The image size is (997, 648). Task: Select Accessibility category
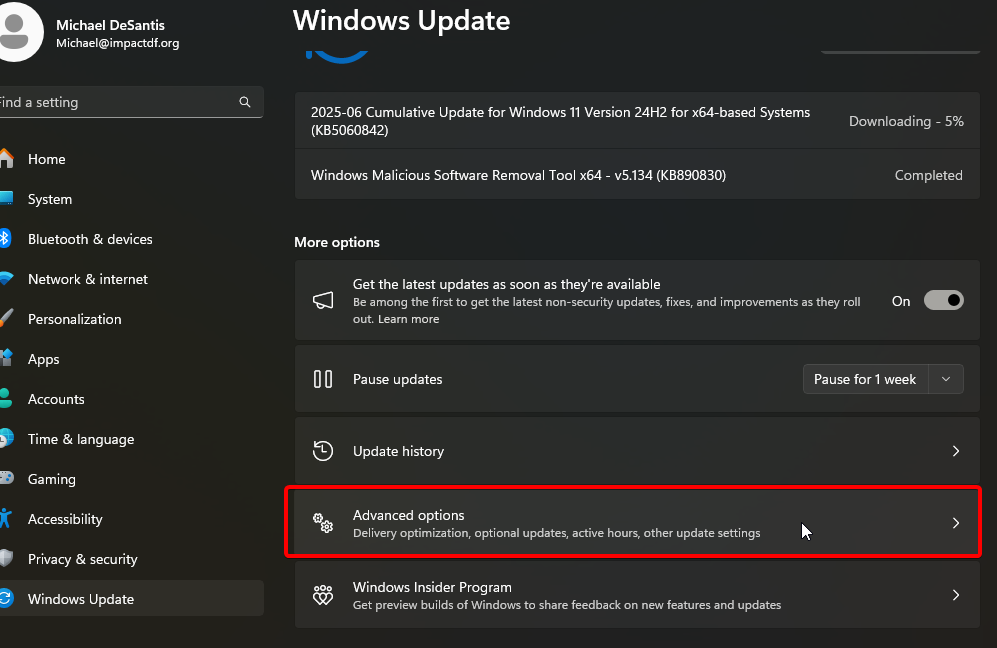[65, 520]
